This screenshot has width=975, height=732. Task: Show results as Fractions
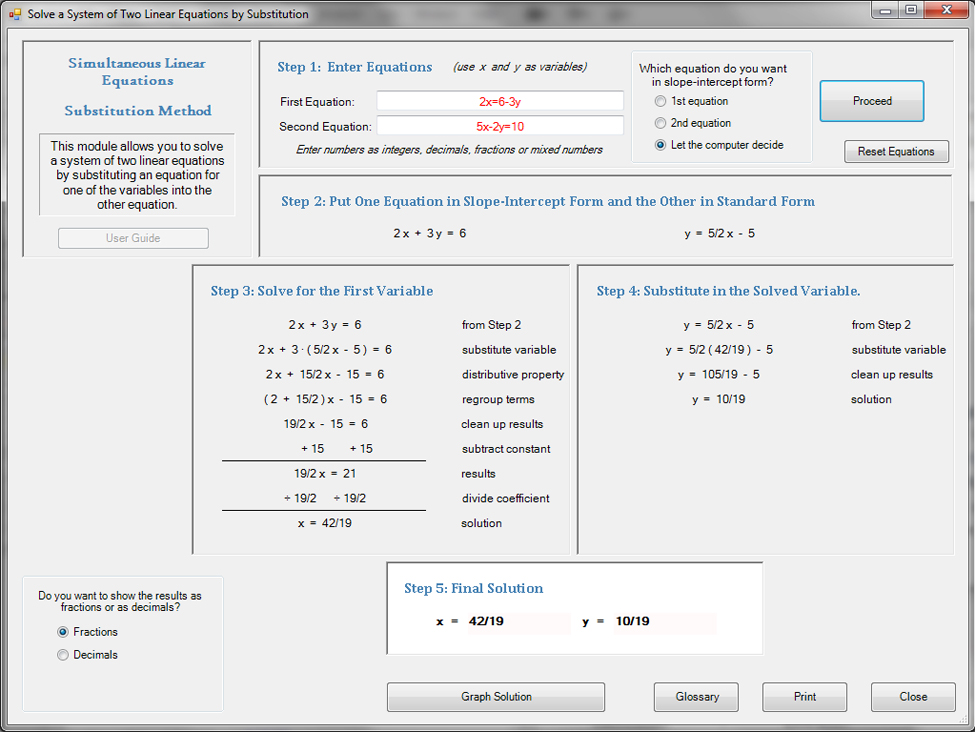click(x=63, y=632)
